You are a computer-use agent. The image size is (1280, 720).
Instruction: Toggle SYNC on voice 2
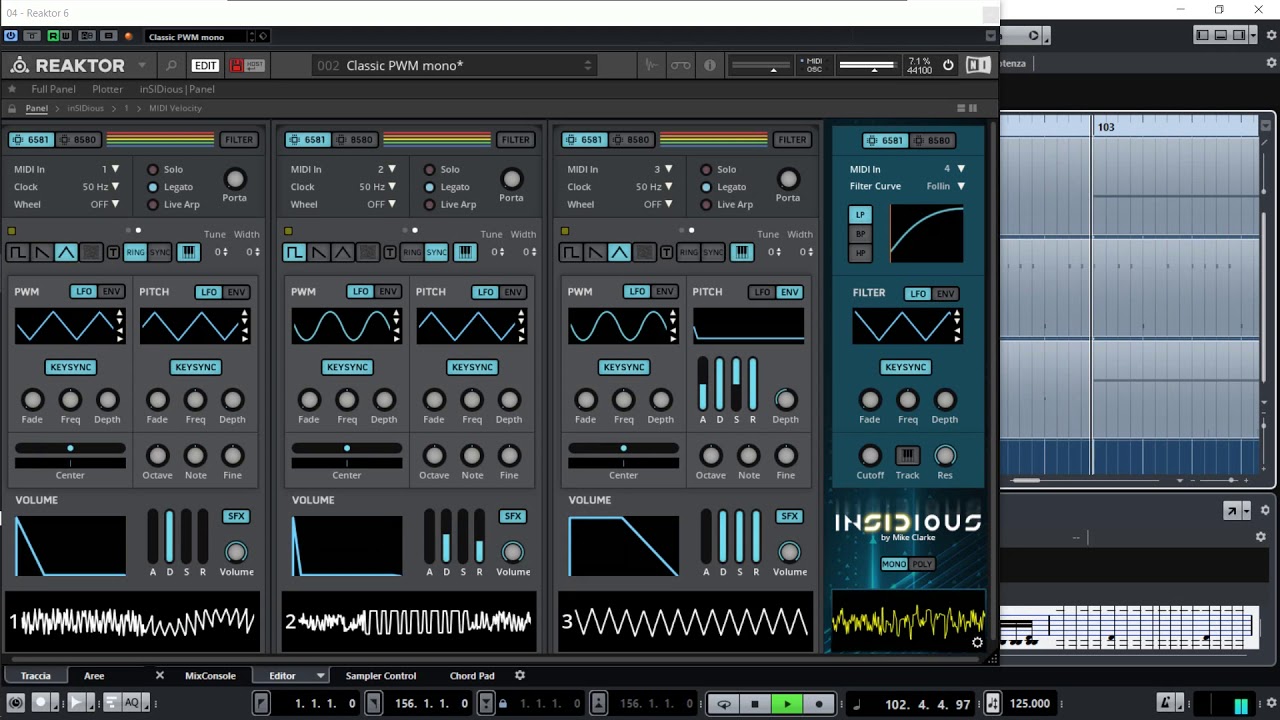click(x=436, y=252)
